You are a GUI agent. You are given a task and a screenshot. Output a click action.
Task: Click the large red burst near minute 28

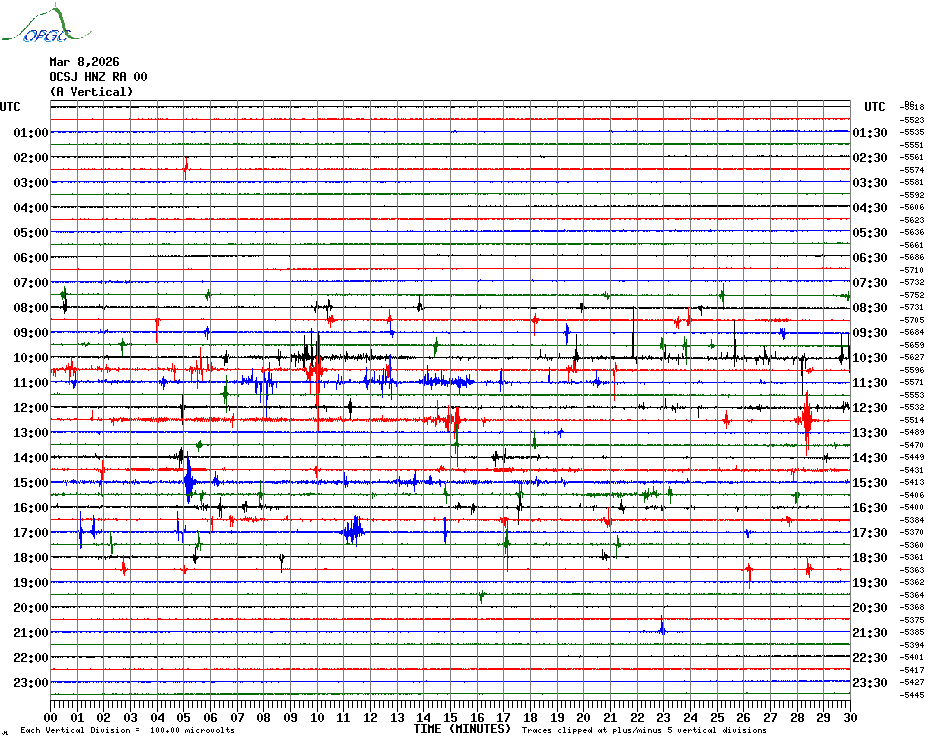(807, 419)
